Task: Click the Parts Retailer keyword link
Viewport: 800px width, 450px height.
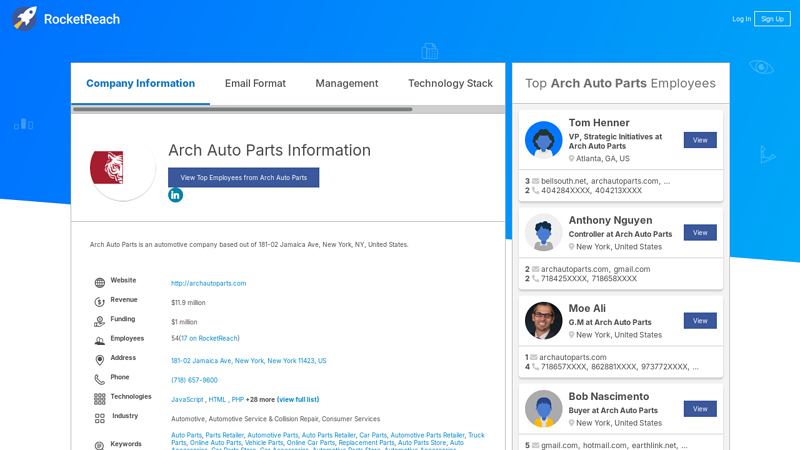Action: coord(224,435)
